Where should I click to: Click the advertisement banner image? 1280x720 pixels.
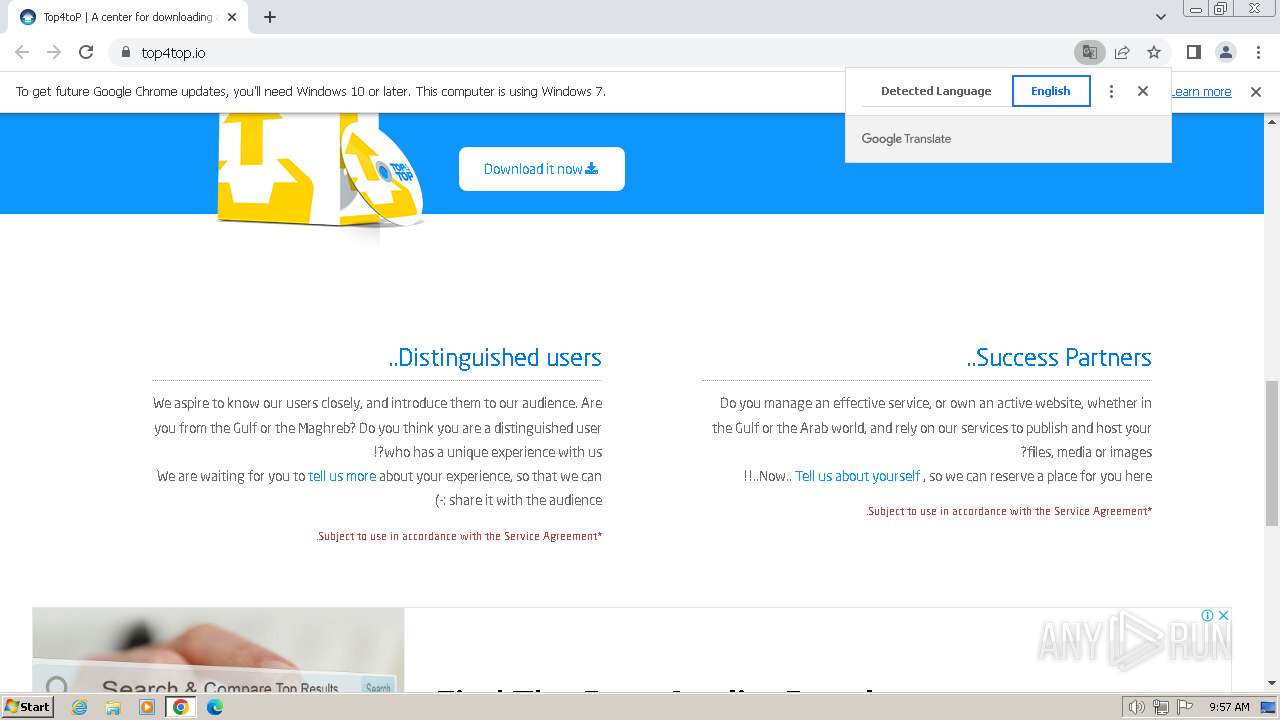tap(218, 650)
